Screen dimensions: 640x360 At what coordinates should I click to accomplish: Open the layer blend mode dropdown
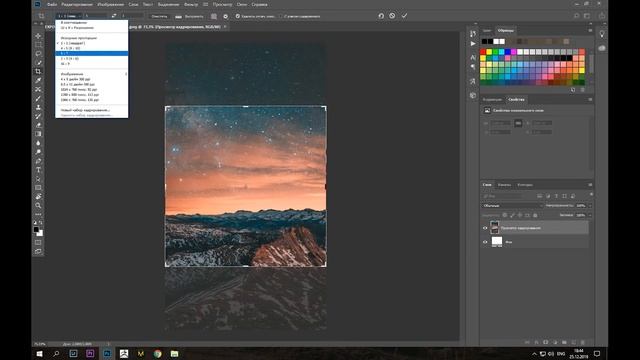tap(512, 206)
